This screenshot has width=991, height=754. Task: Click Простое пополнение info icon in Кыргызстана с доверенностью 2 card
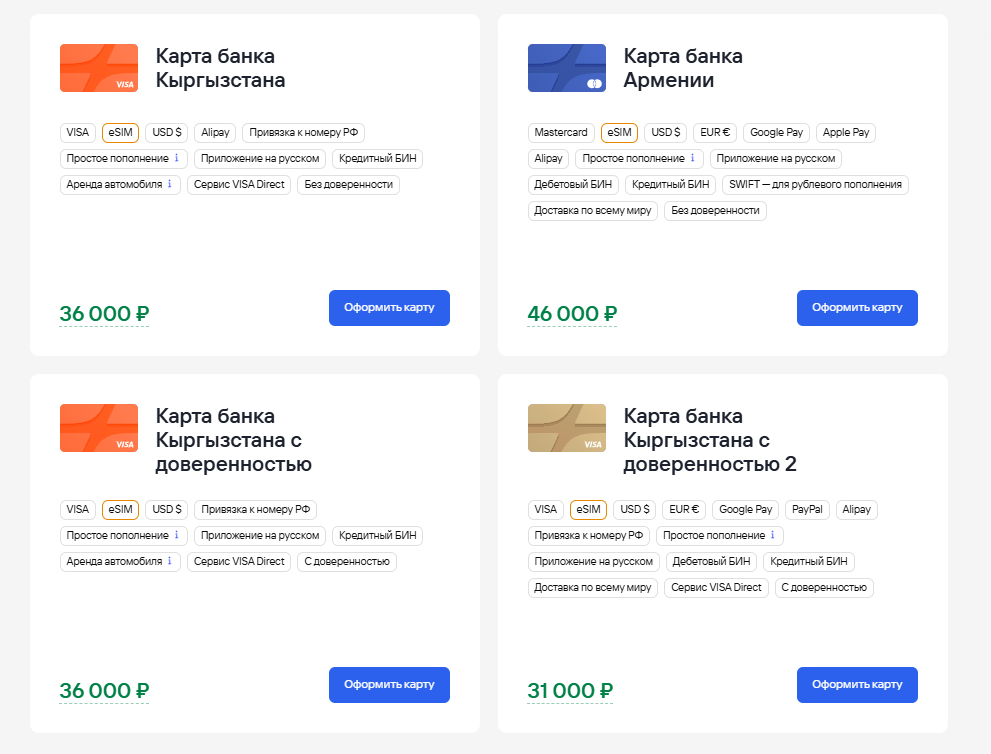point(772,535)
